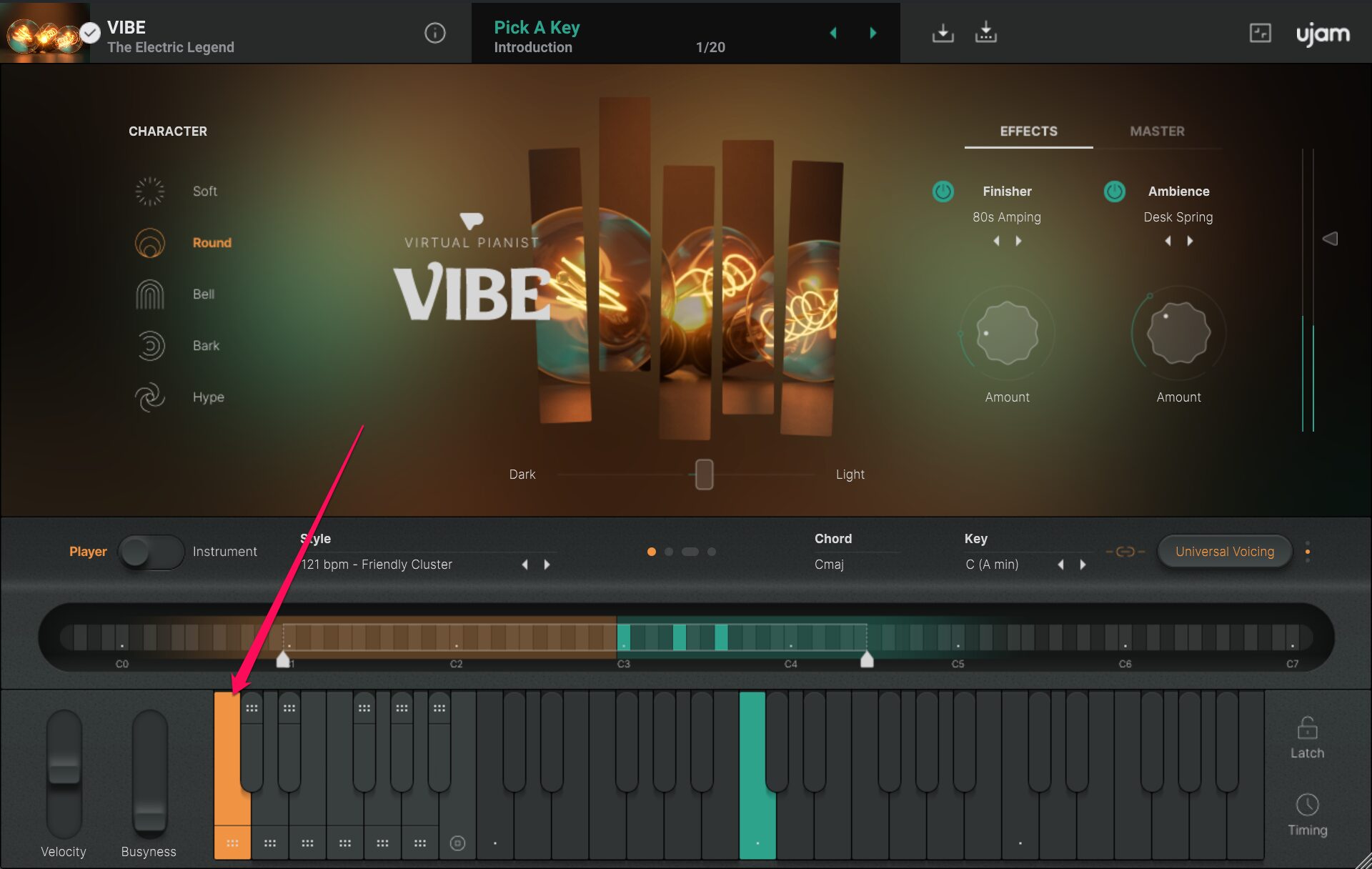Click the highlighted teal piano key
Screen dimensions: 1372x869
[x=757, y=775]
